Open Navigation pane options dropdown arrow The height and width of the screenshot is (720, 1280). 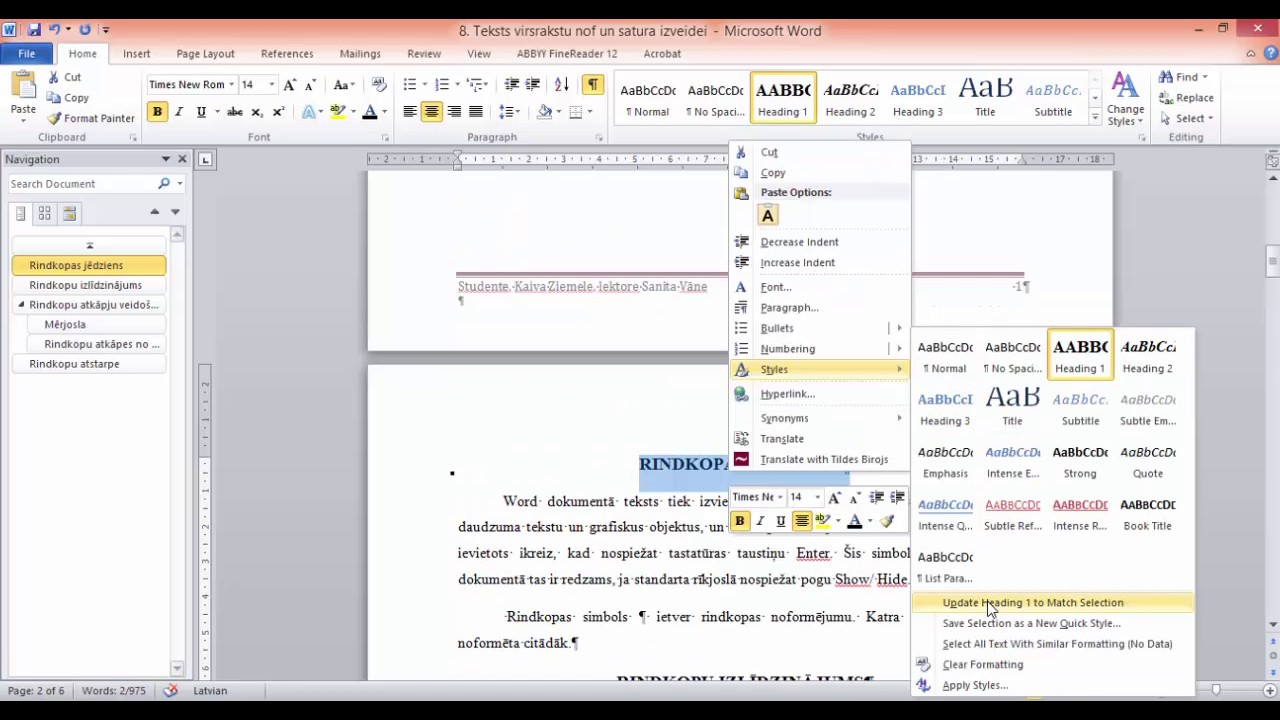point(166,159)
